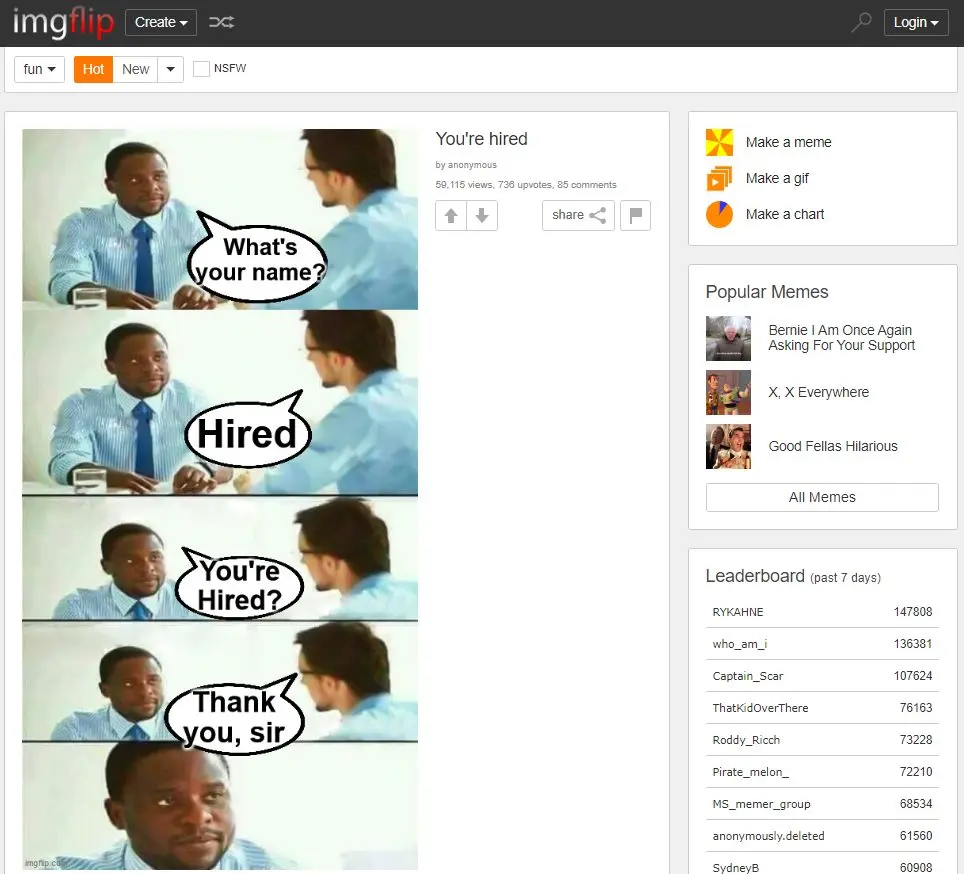964x874 pixels.
Task: Open RYKAHNE leaderboard profile link
Action: pyautogui.click(x=738, y=612)
